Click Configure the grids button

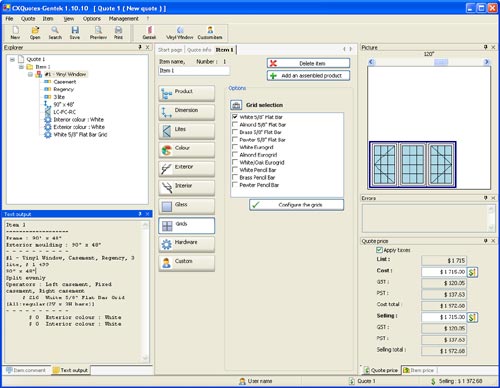coord(296,205)
